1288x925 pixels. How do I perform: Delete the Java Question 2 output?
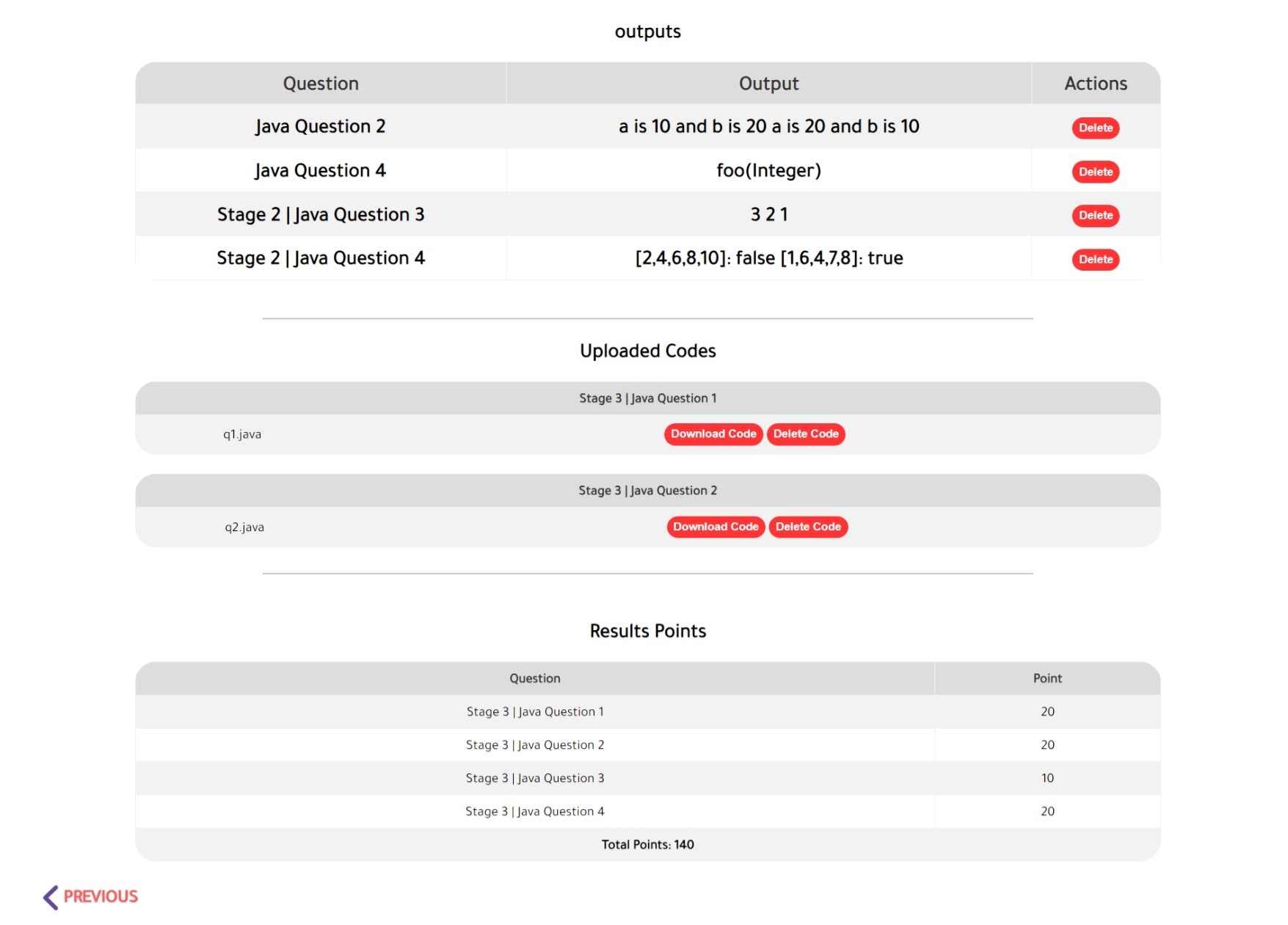[x=1095, y=128]
